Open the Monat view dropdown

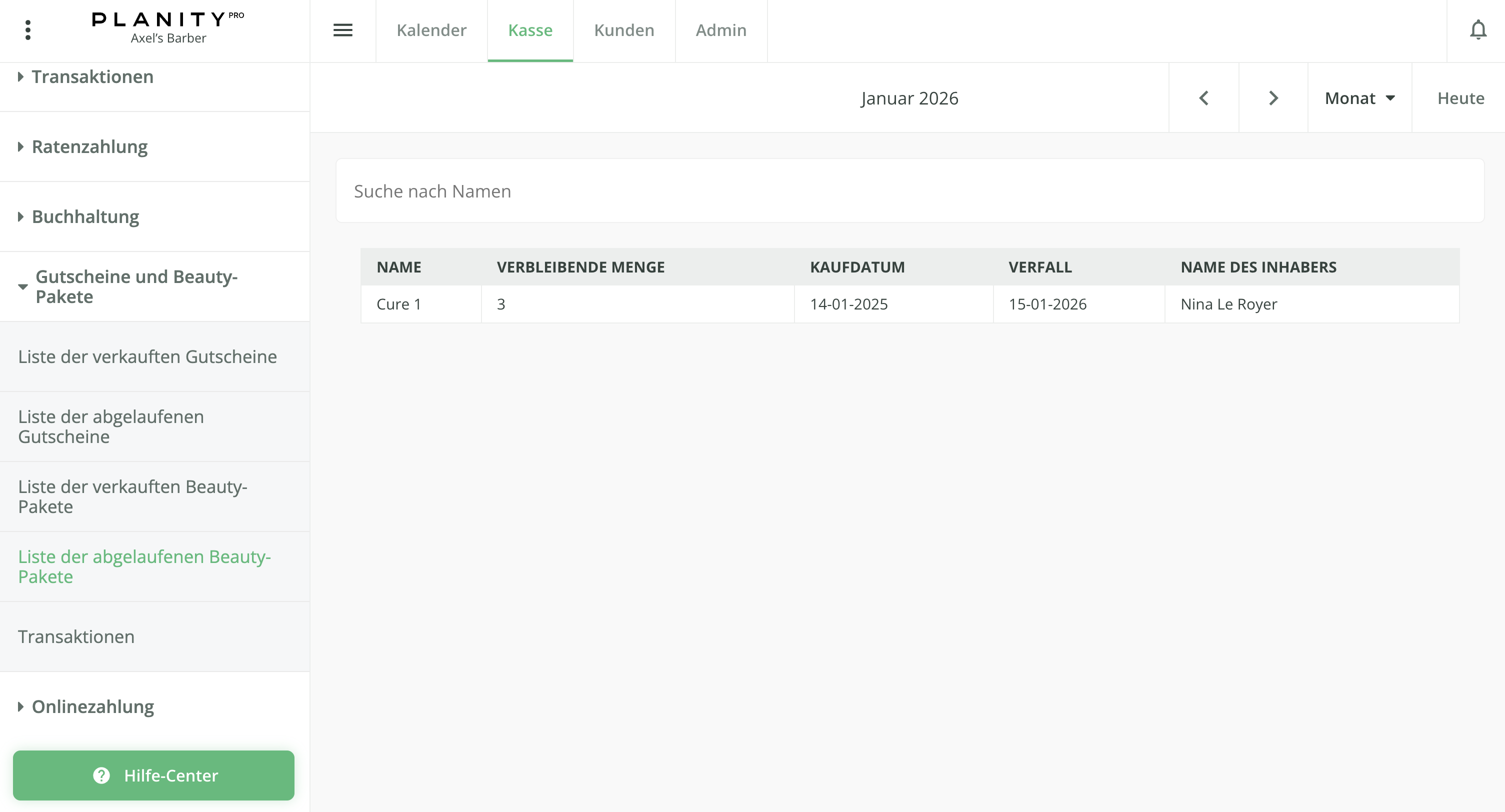(1359, 98)
